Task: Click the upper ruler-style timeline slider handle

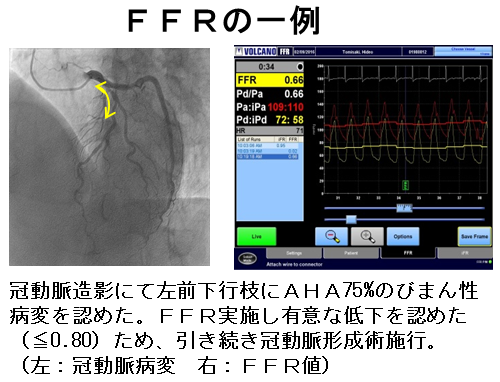Action: pyautogui.click(x=404, y=208)
